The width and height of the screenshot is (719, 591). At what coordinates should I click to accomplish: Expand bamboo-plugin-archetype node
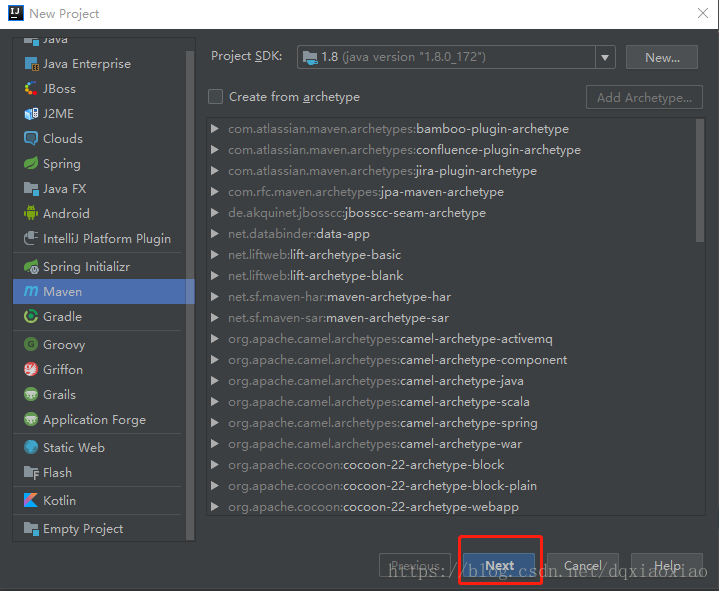(x=214, y=129)
